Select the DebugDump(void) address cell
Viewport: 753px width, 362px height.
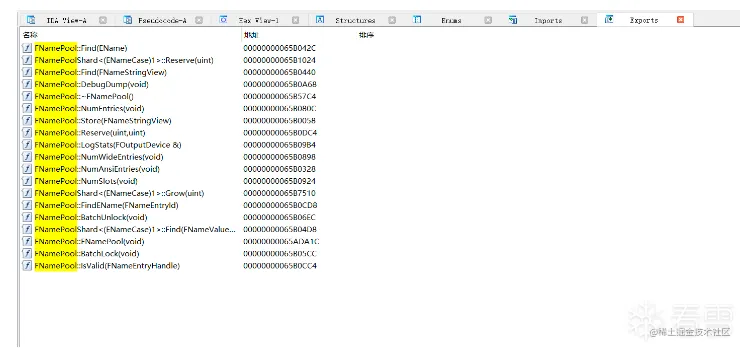click(280, 84)
